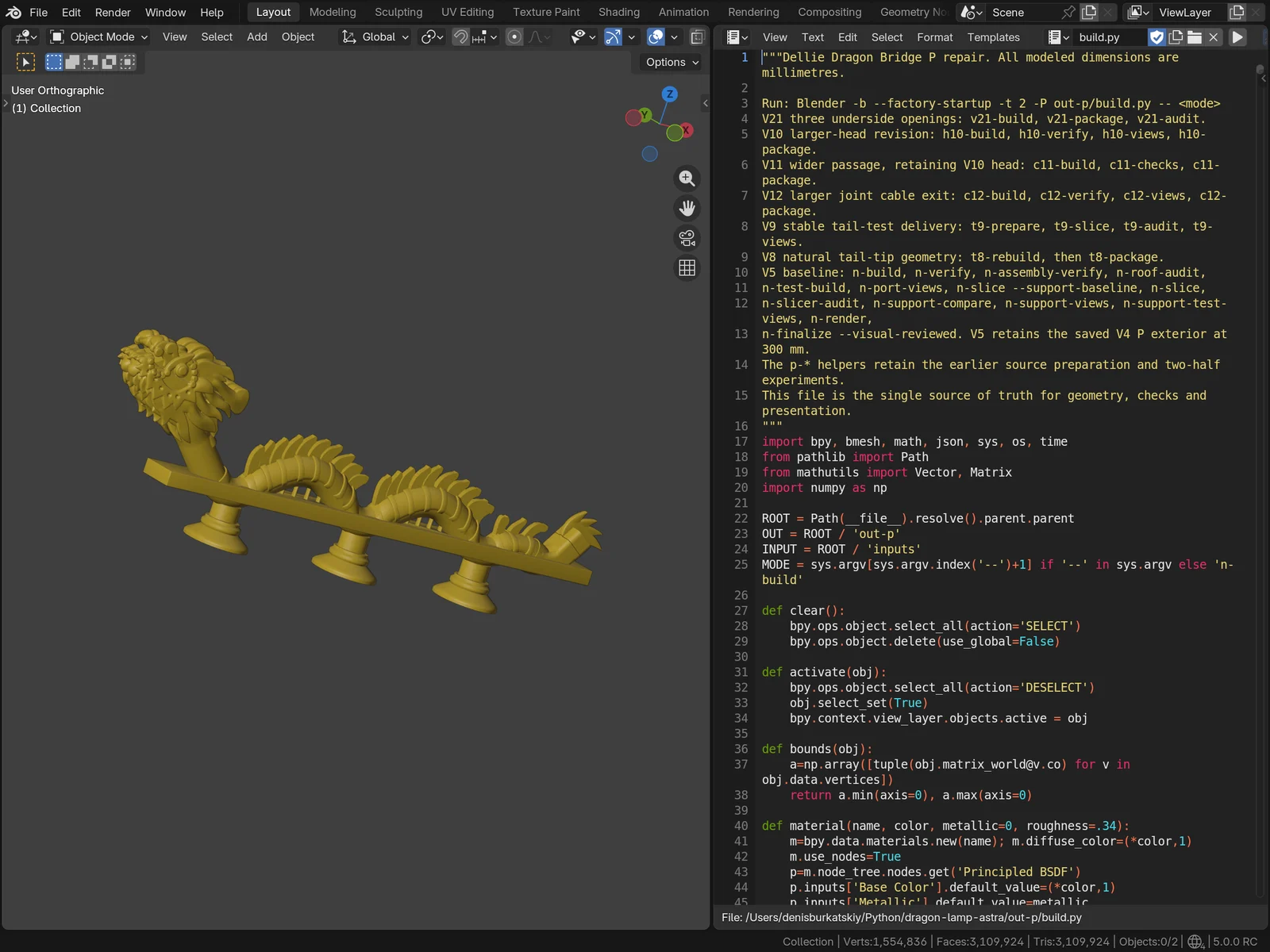Toggle snapping magnet button
This screenshot has width=1270, height=952.
tap(460, 36)
